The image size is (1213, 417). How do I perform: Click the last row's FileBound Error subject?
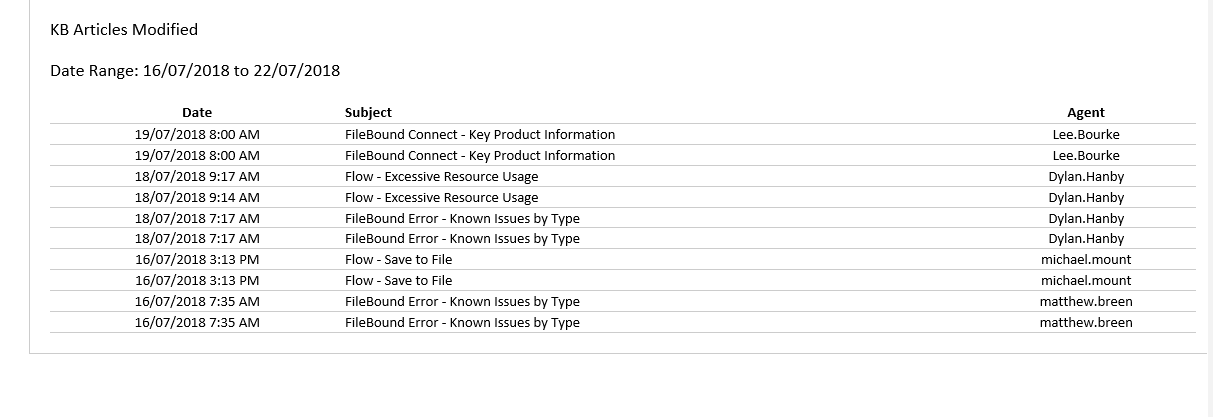point(462,323)
